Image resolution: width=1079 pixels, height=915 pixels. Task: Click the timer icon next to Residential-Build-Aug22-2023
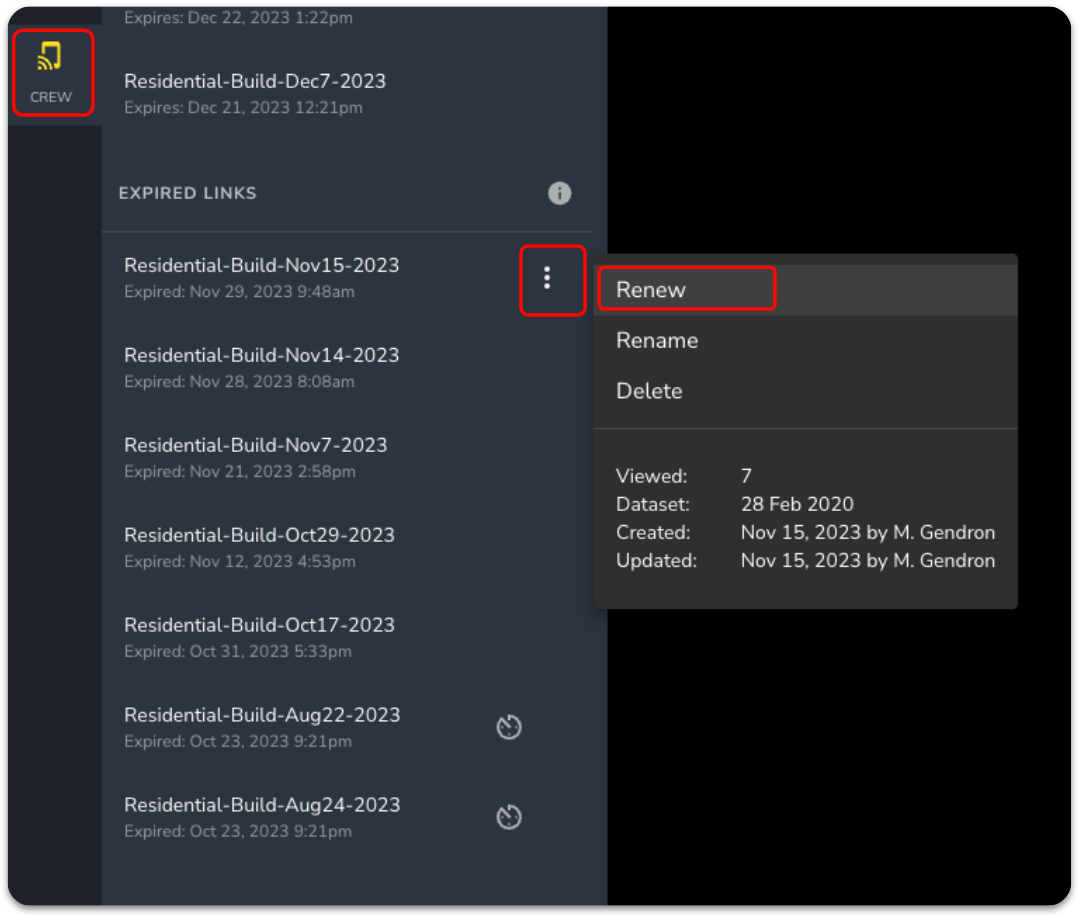[509, 727]
